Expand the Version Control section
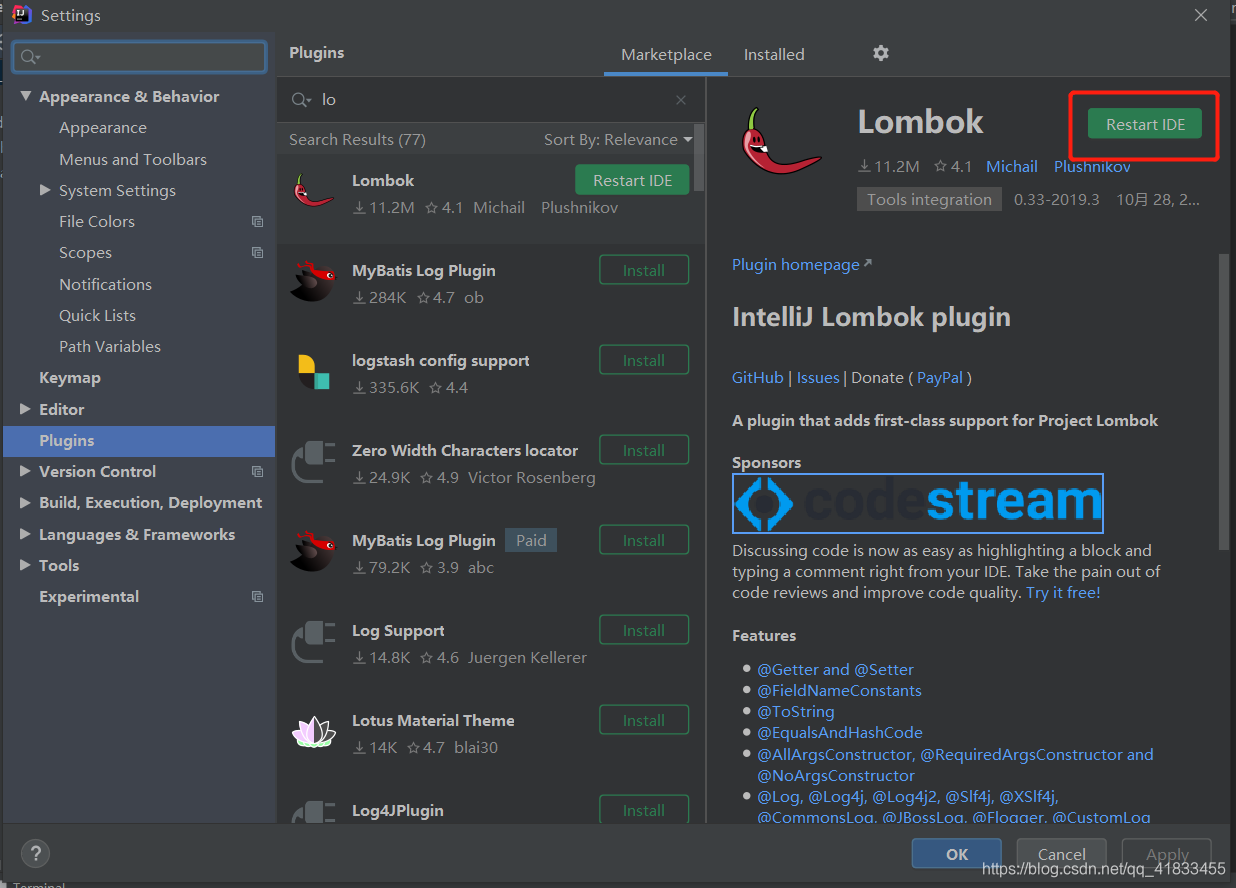This screenshot has height=888, width=1236. tap(25, 471)
